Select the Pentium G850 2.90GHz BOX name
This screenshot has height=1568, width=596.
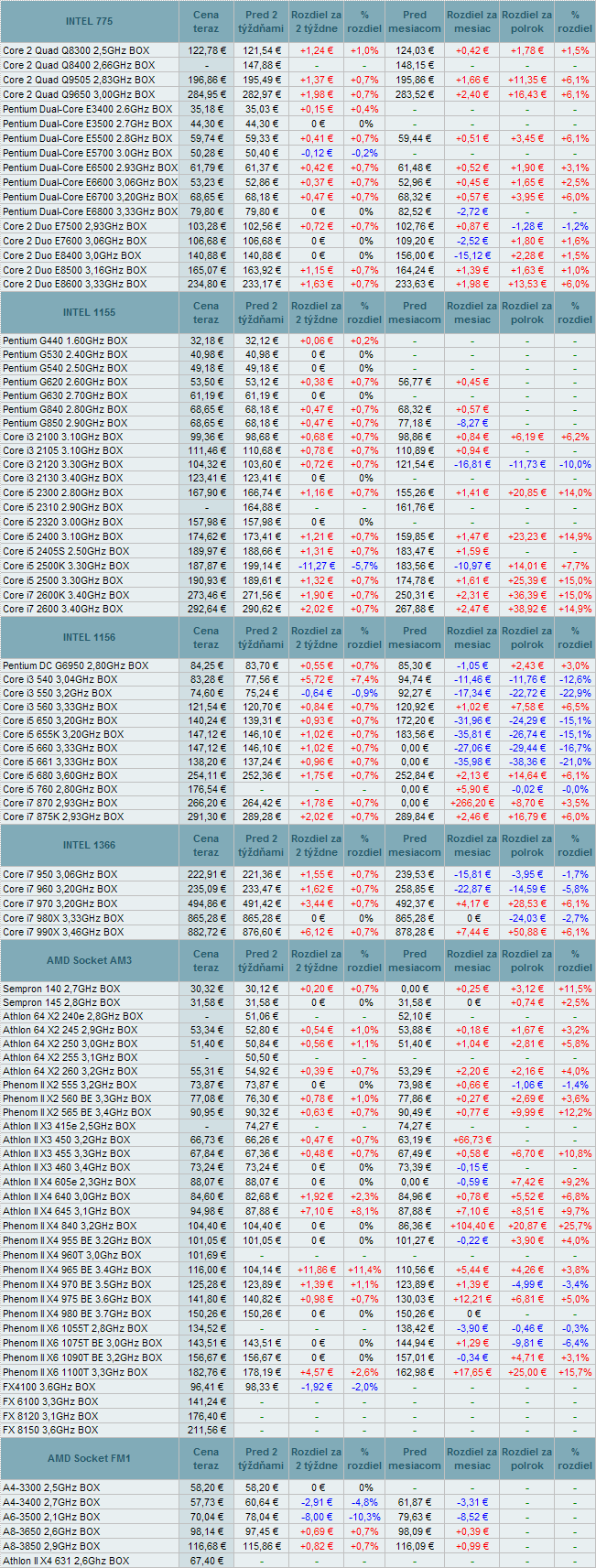65,423
